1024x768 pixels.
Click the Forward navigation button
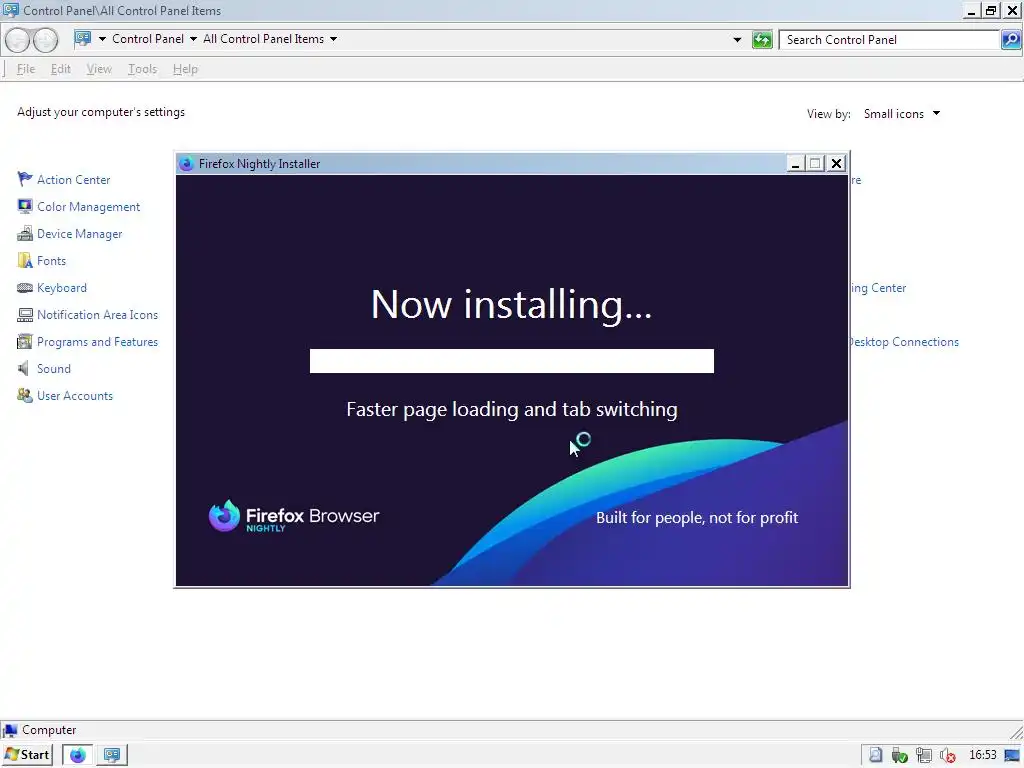click(45, 40)
